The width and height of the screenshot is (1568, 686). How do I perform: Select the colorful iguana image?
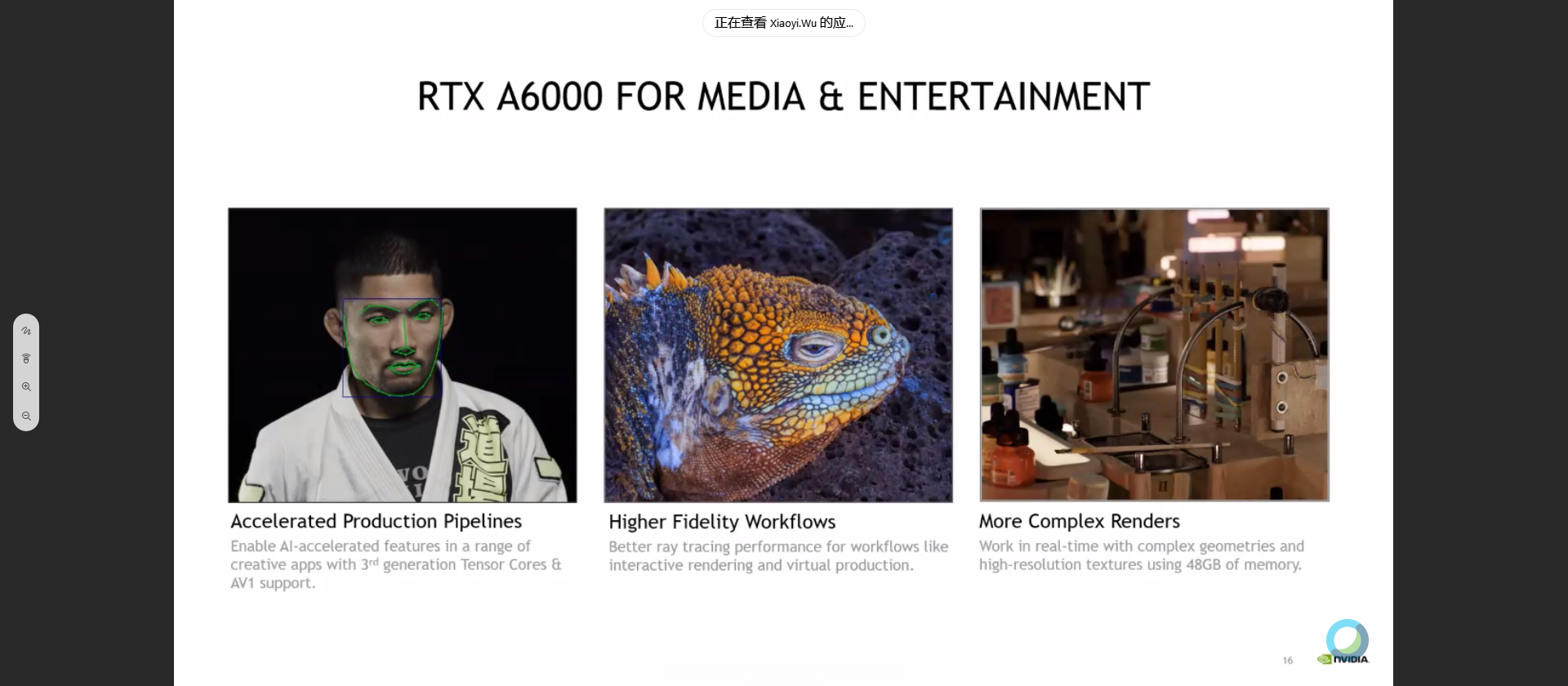(777, 354)
